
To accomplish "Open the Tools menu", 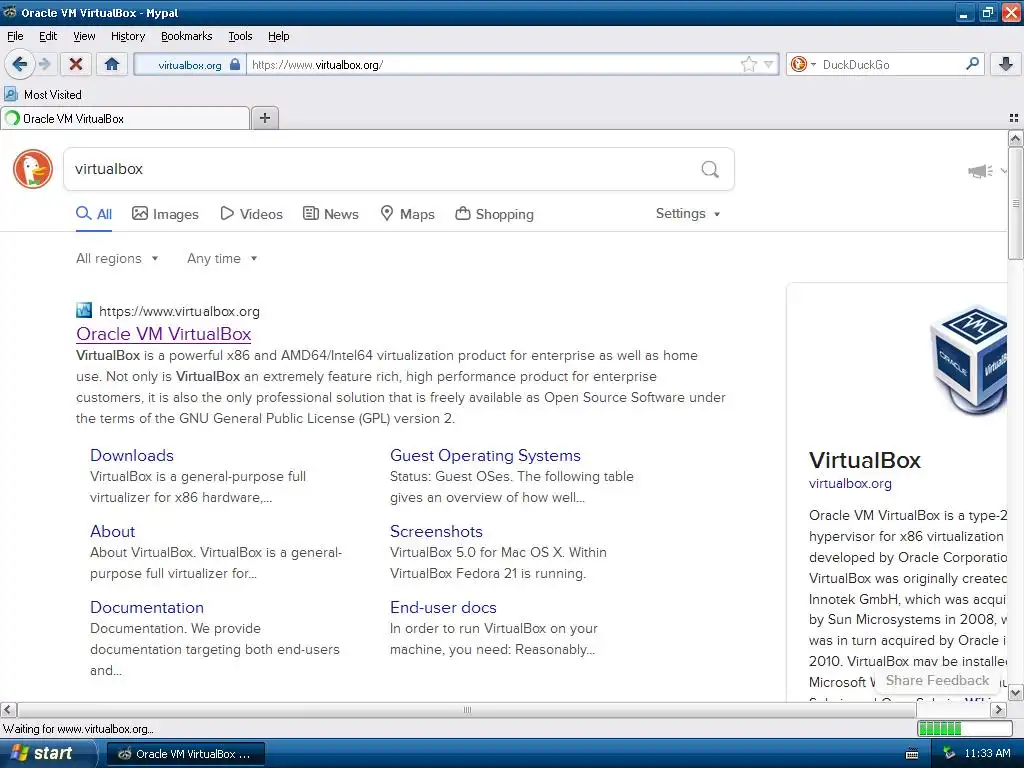I will point(240,36).
